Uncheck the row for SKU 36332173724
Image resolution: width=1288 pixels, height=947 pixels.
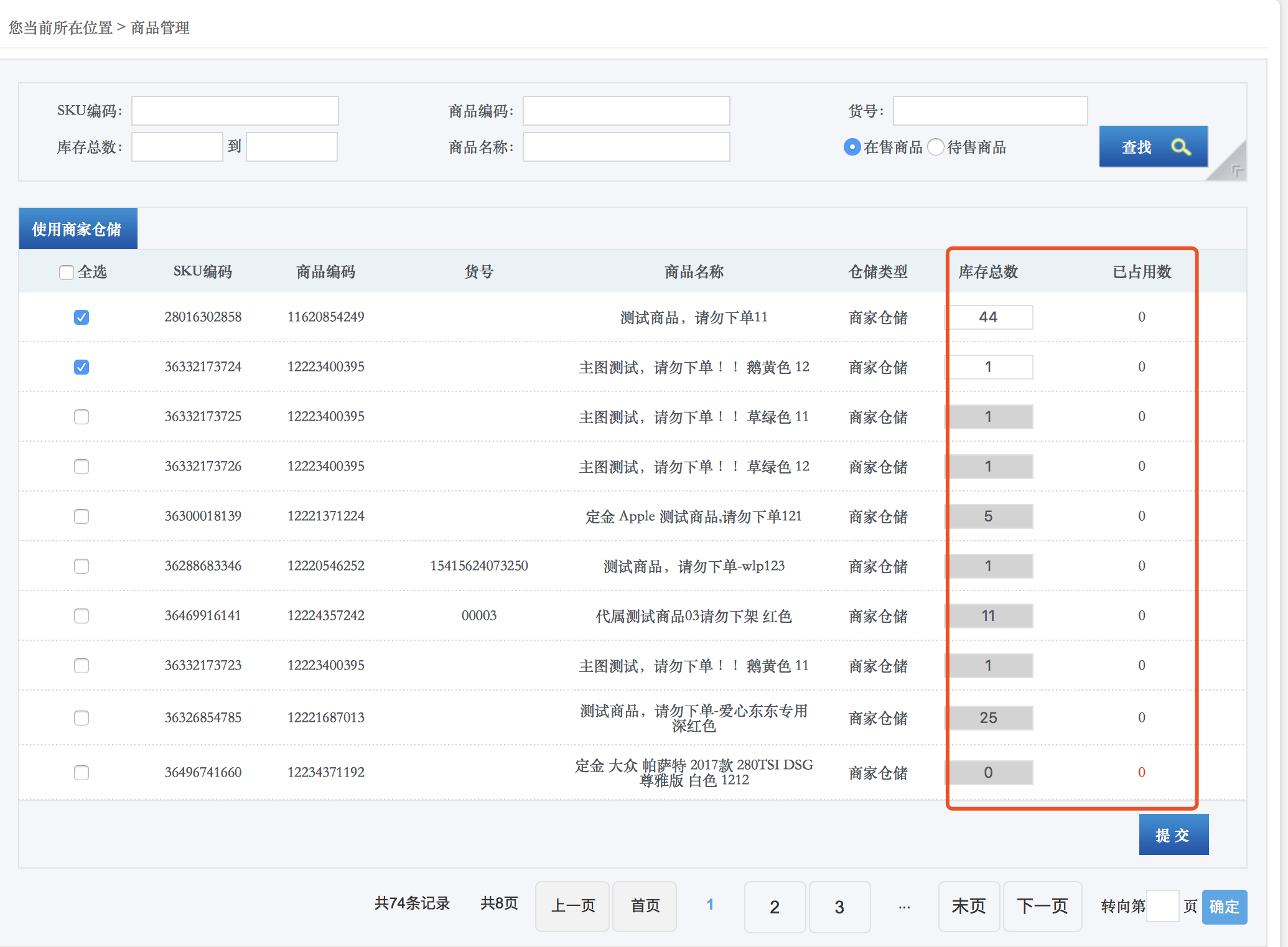(x=82, y=367)
